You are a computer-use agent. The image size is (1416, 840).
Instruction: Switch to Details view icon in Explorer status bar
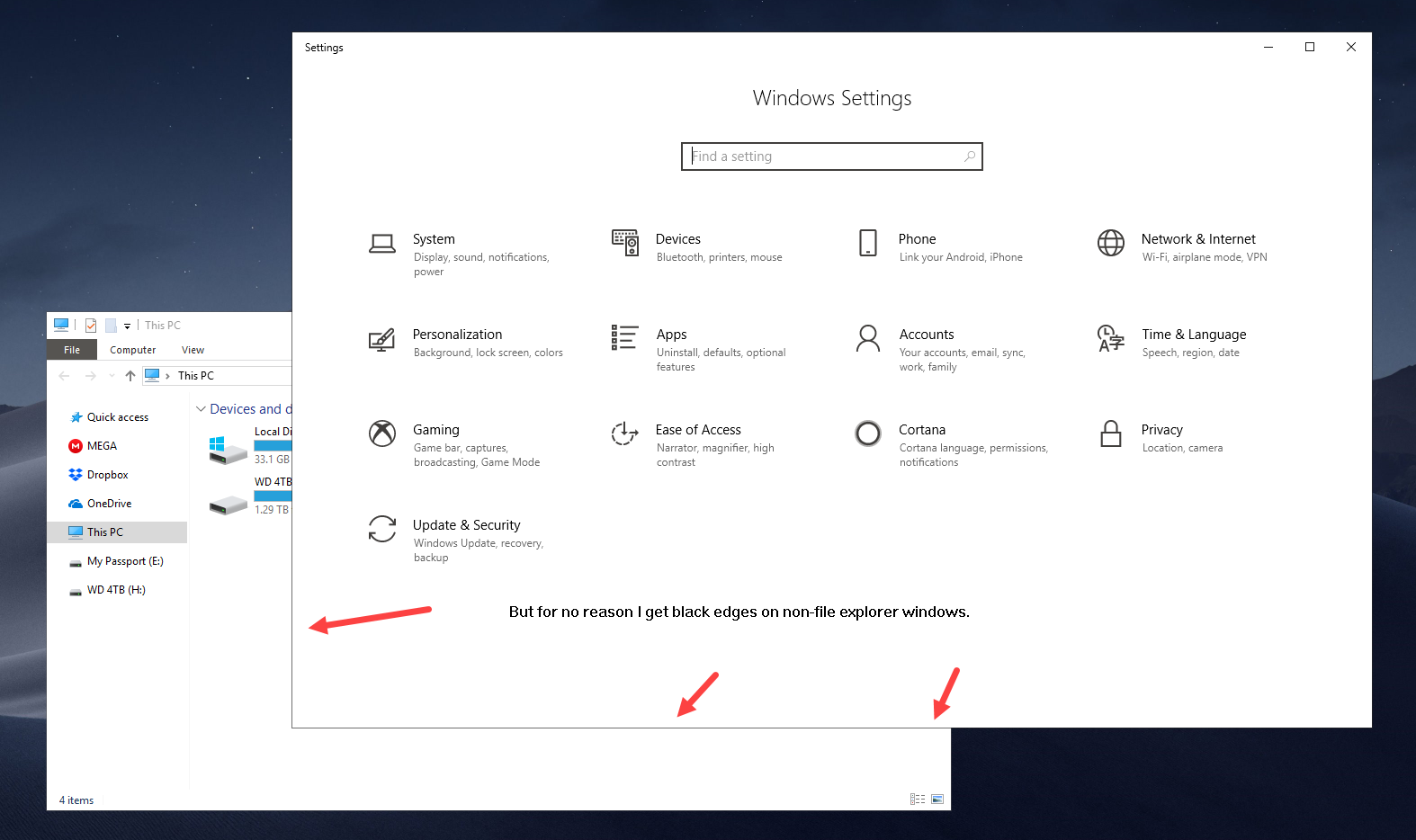click(918, 799)
